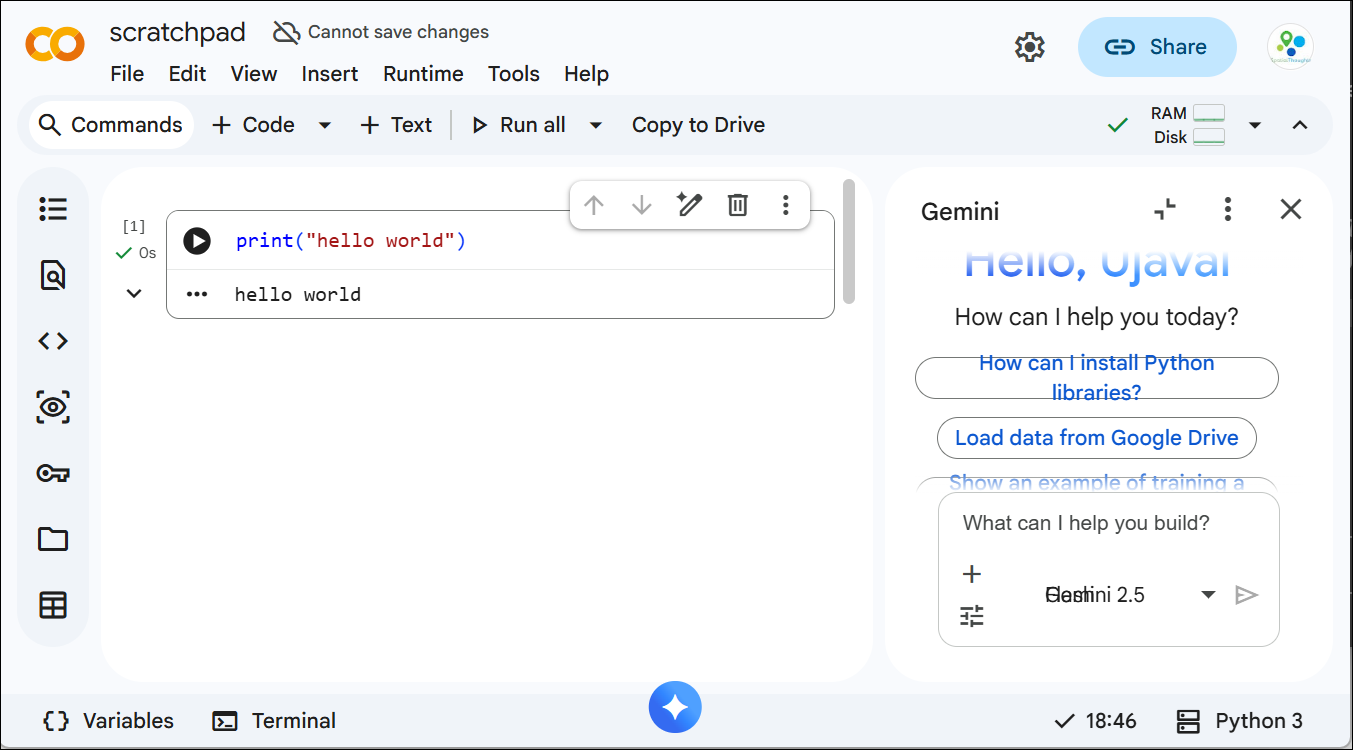Click the user account avatar
Image resolution: width=1353 pixels, height=750 pixels.
point(1290,46)
